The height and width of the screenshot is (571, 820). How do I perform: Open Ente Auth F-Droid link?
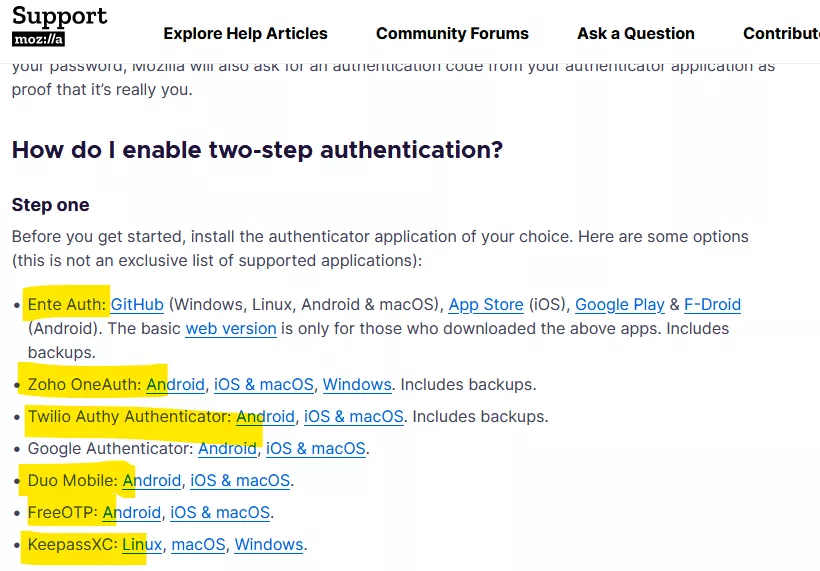tap(712, 304)
